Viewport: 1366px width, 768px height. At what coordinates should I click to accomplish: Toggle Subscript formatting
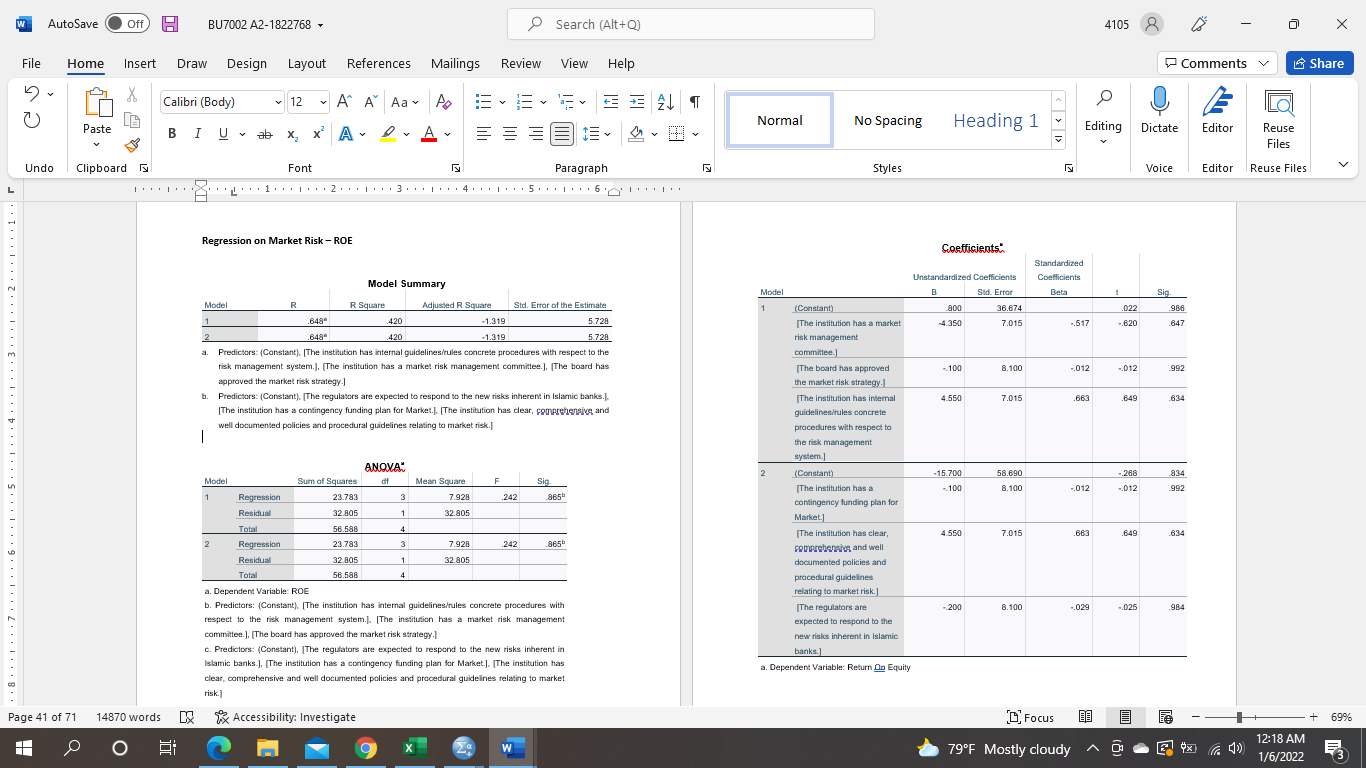tap(293, 134)
